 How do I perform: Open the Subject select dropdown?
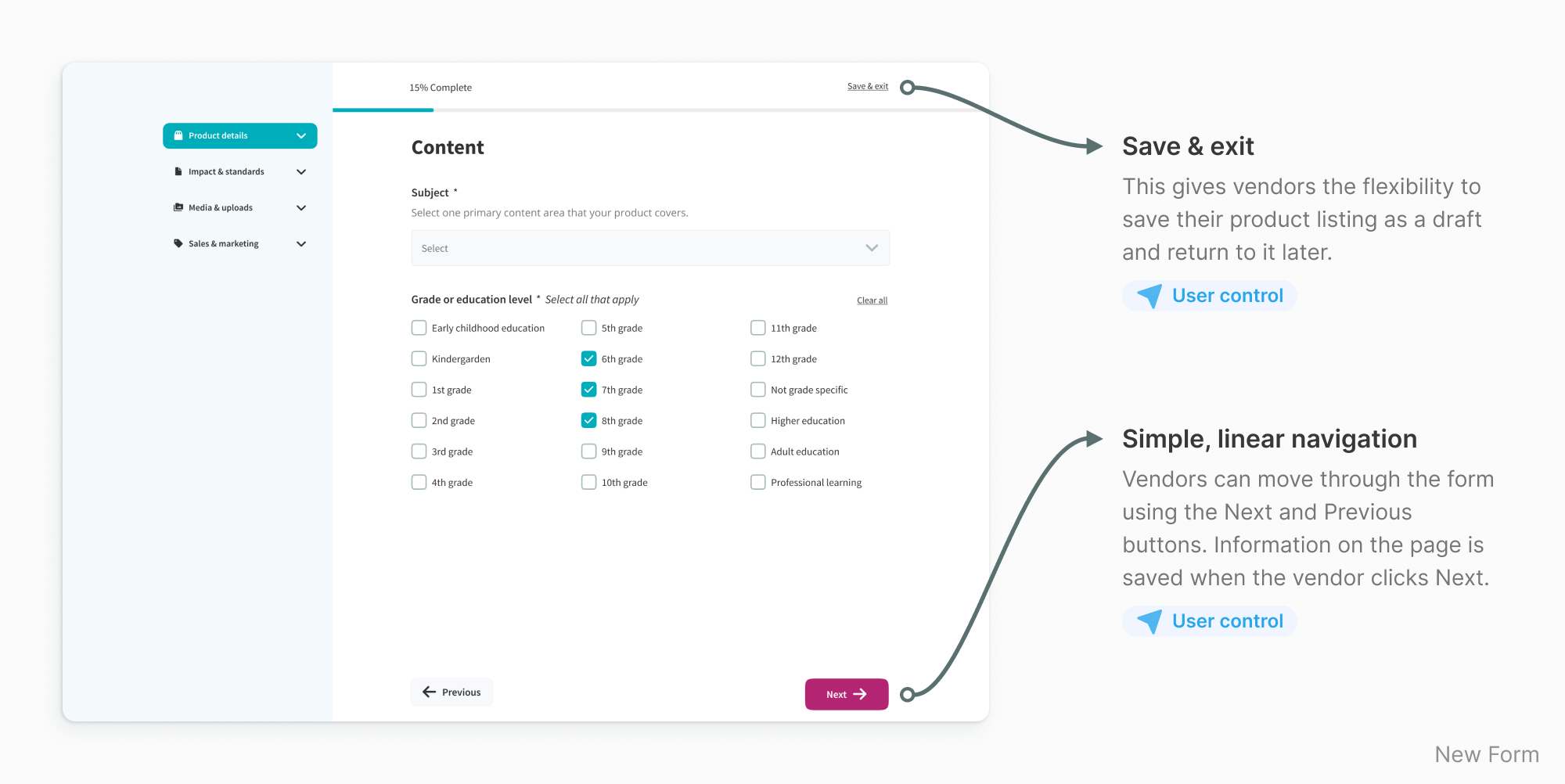click(x=649, y=248)
